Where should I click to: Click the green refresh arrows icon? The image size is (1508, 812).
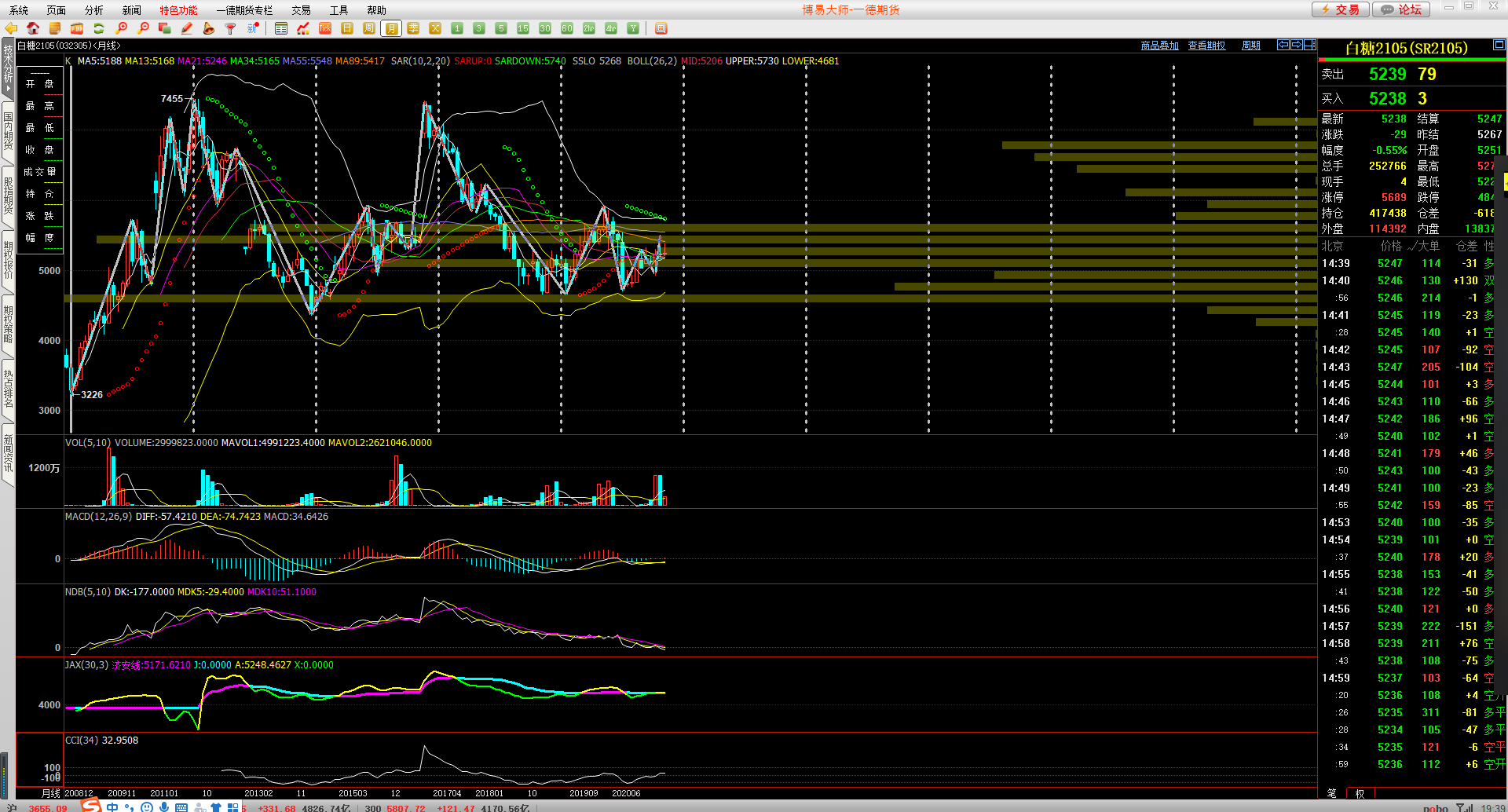point(99,28)
